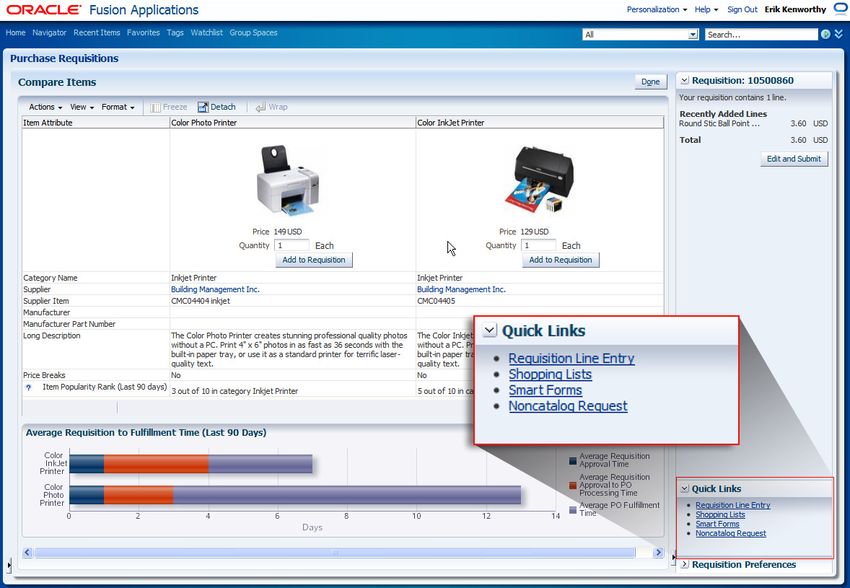Click Edit and Submit button
850x588 pixels.
[x=794, y=159]
